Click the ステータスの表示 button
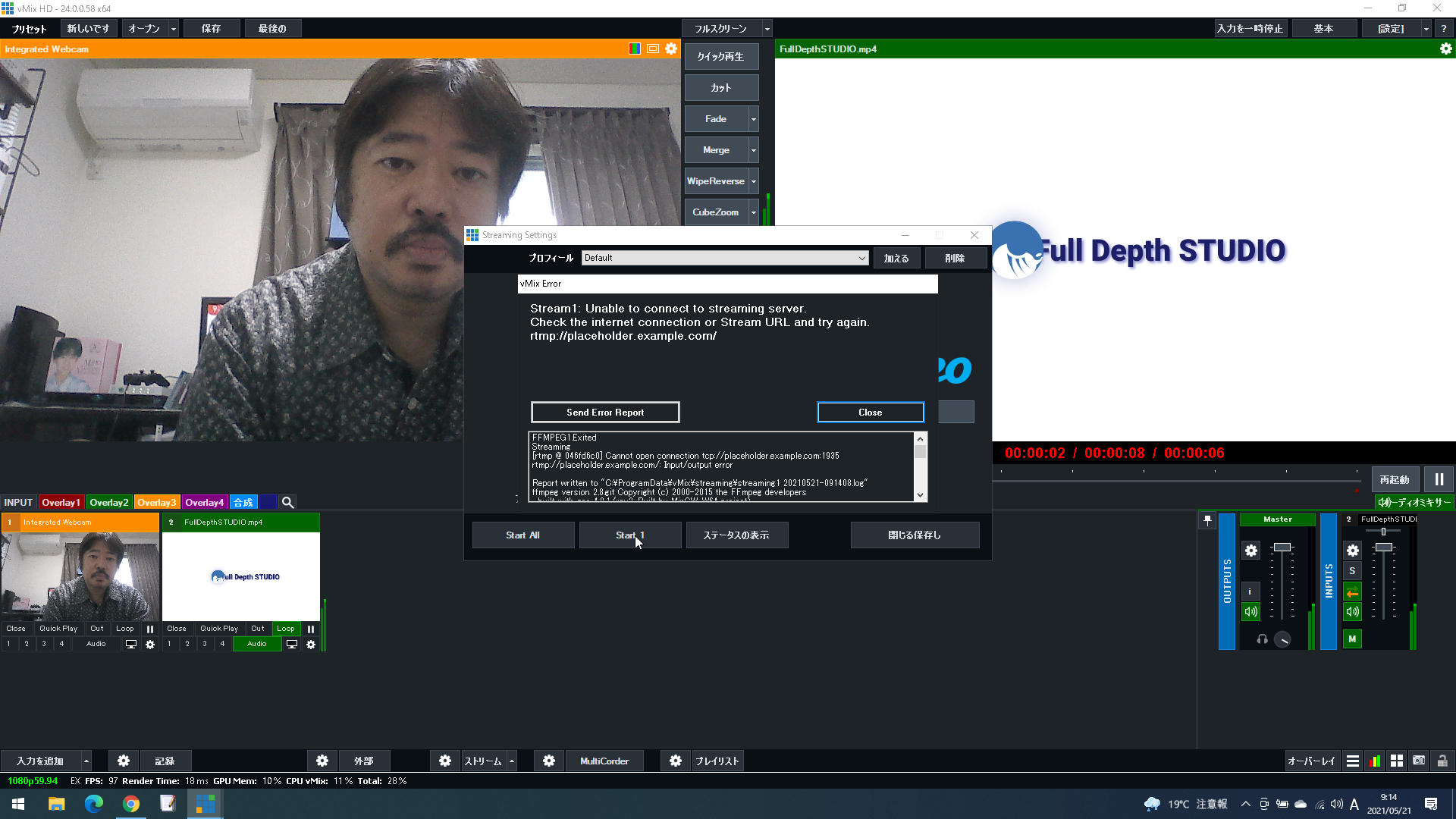 pyautogui.click(x=736, y=535)
